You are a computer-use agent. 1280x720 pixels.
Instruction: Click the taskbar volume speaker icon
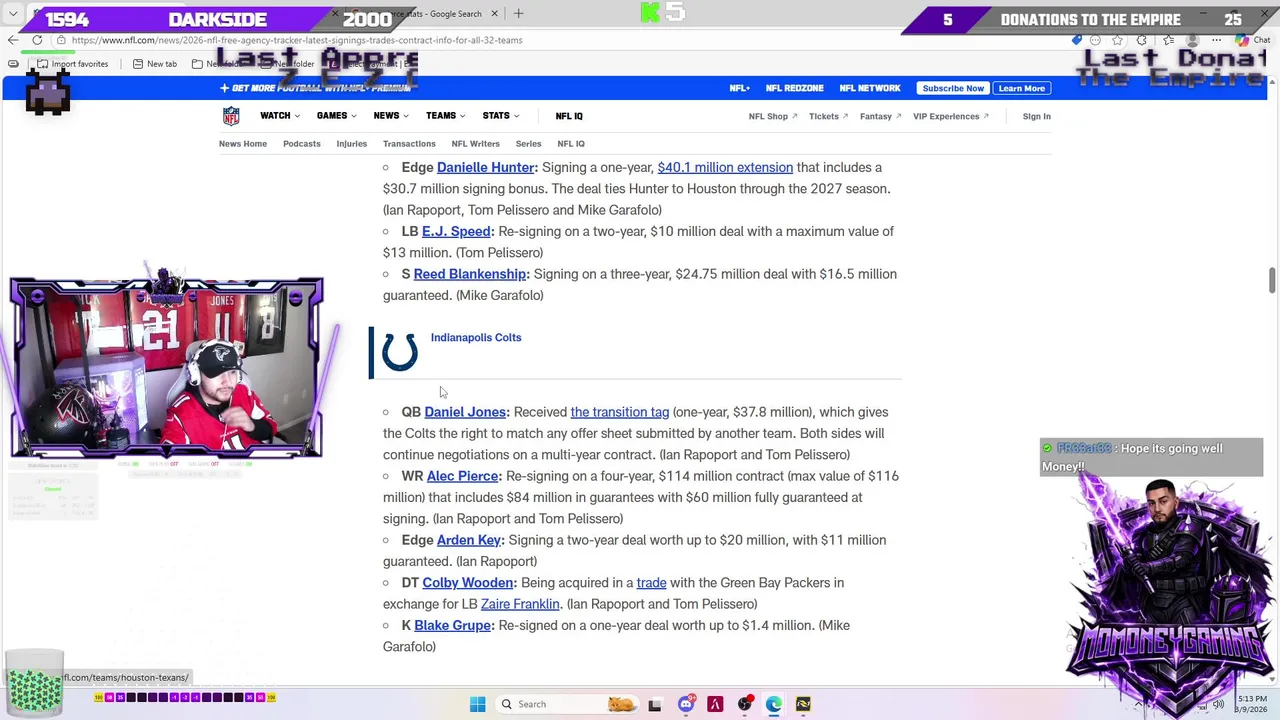(1219, 704)
